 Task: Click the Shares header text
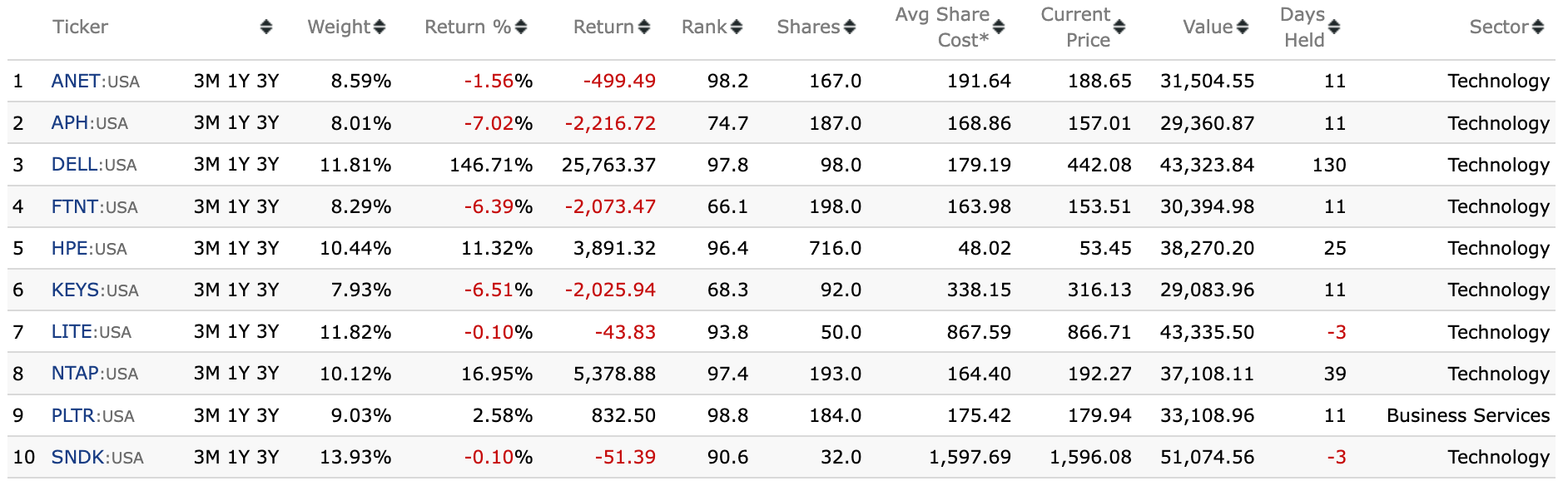pos(808,27)
